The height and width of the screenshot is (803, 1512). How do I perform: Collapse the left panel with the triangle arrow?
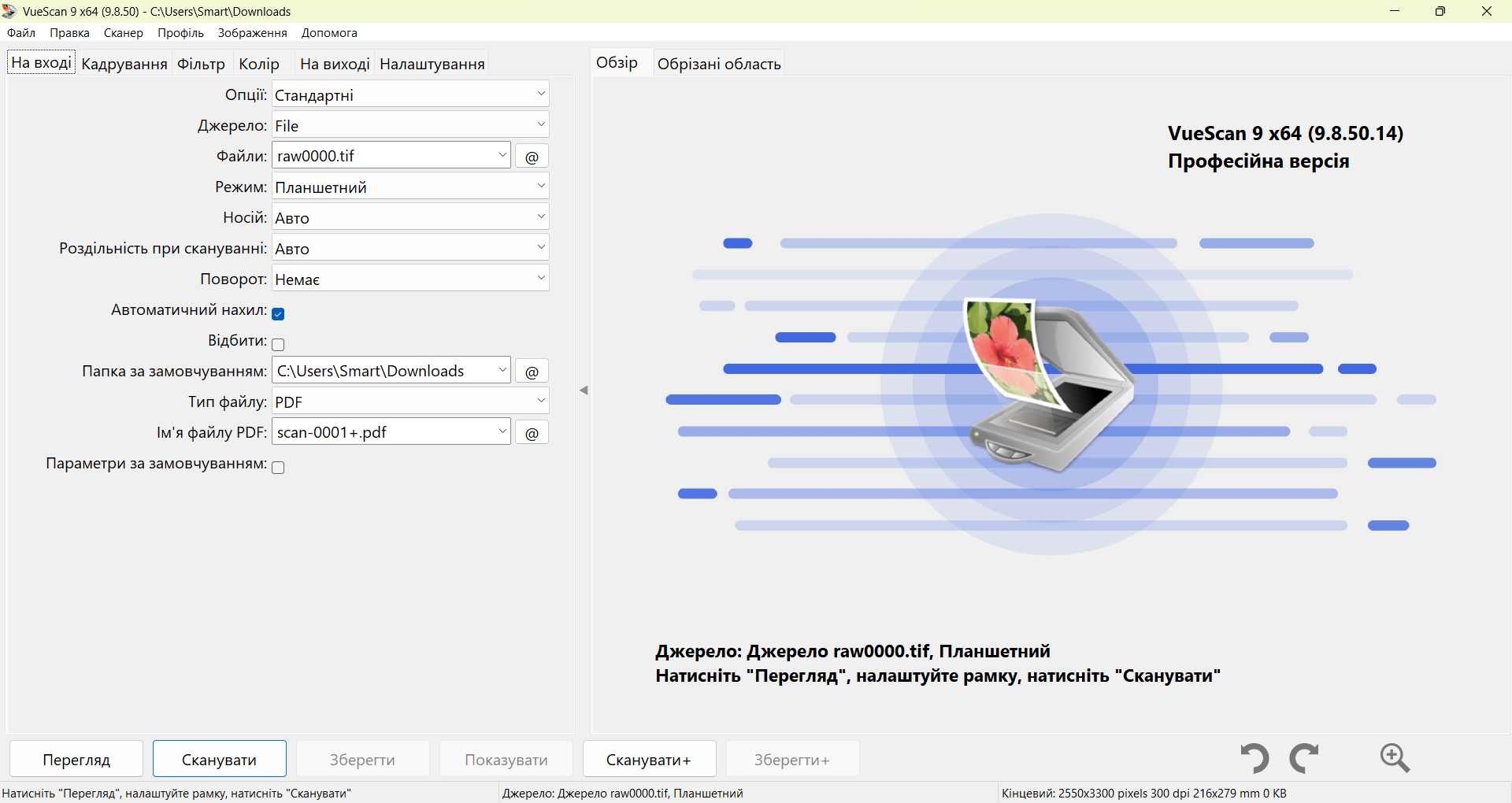point(584,390)
